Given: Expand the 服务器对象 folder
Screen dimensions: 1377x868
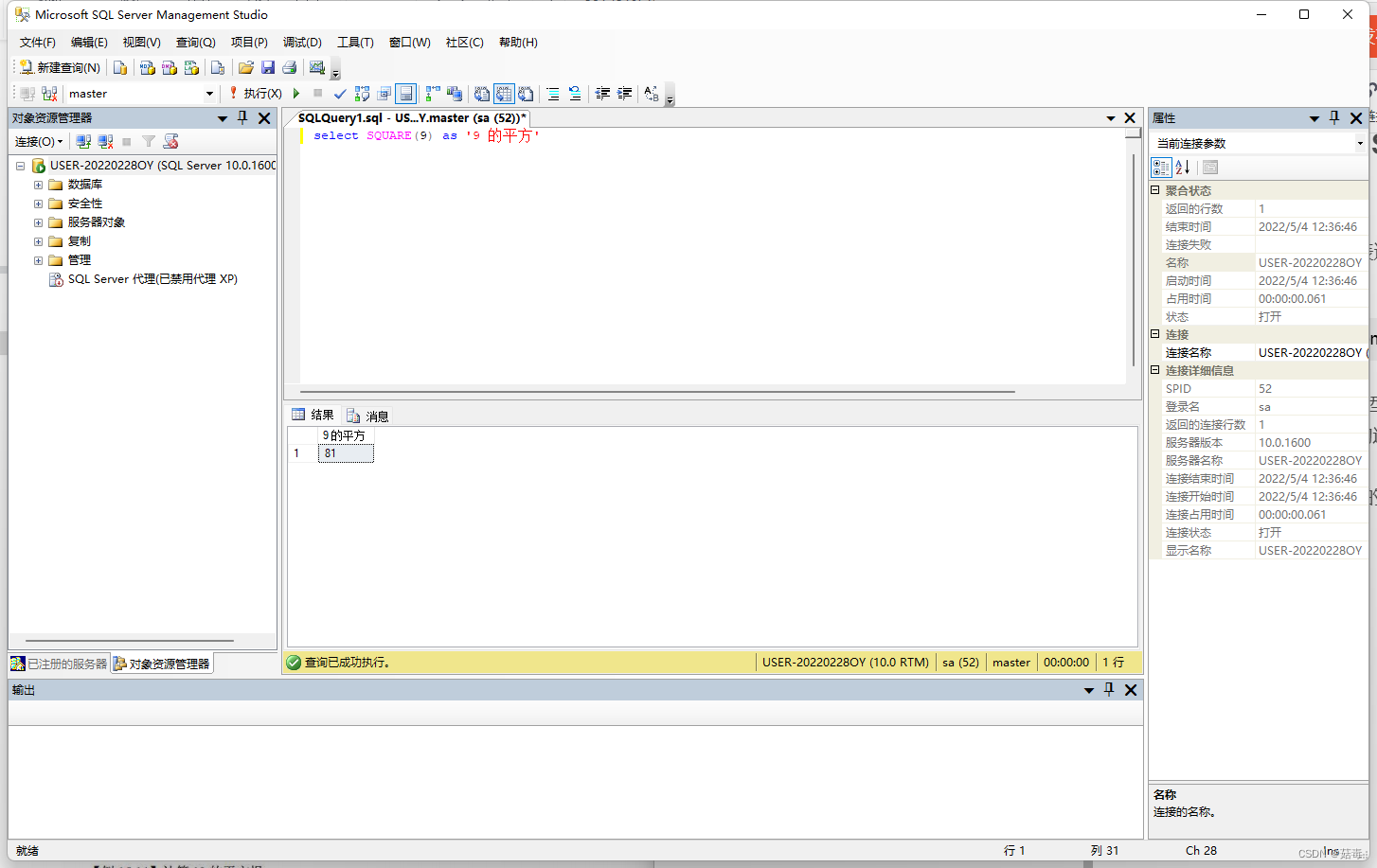Looking at the screenshot, I should (38, 222).
